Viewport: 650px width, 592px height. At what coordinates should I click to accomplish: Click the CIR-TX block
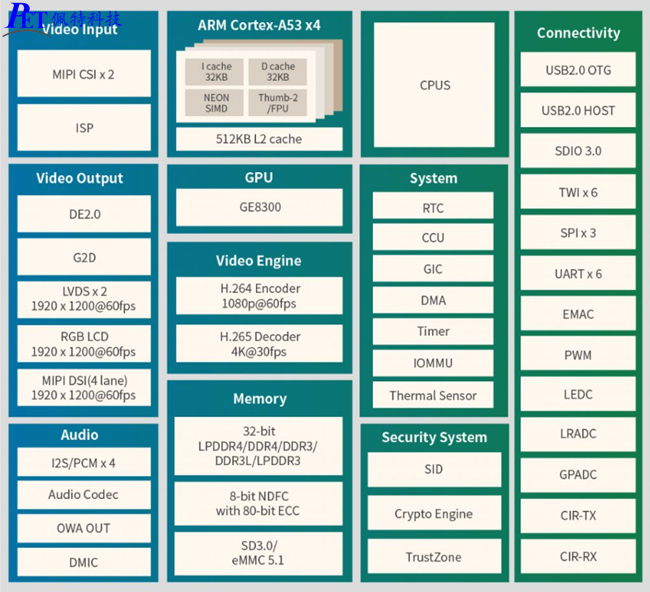[x=578, y=516]
